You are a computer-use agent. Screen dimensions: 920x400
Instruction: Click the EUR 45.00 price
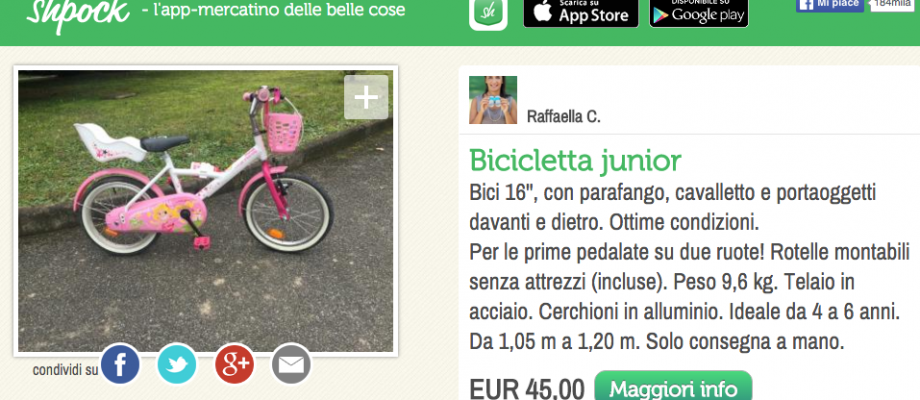point(527,389)
